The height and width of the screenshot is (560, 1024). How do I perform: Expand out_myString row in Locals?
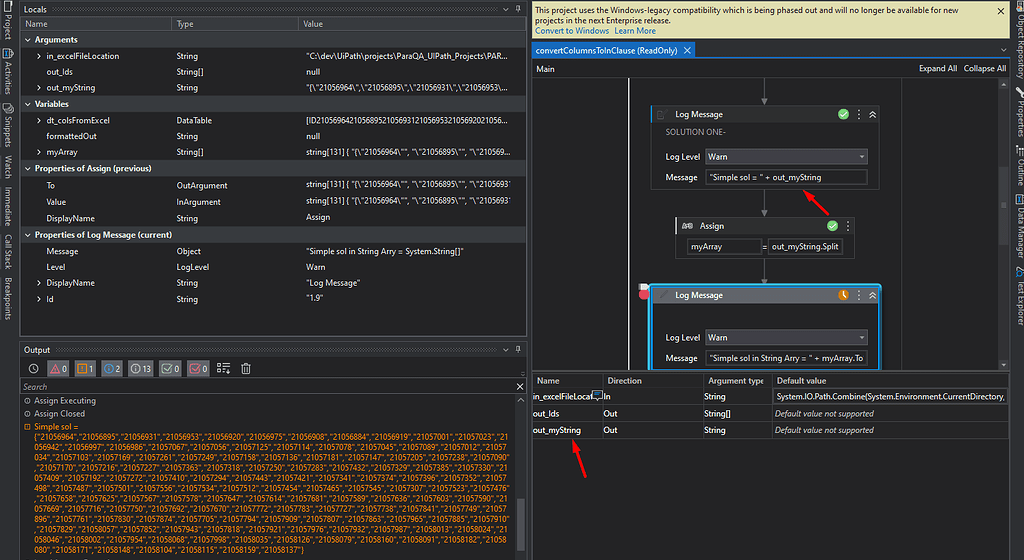tap(39, 87)
